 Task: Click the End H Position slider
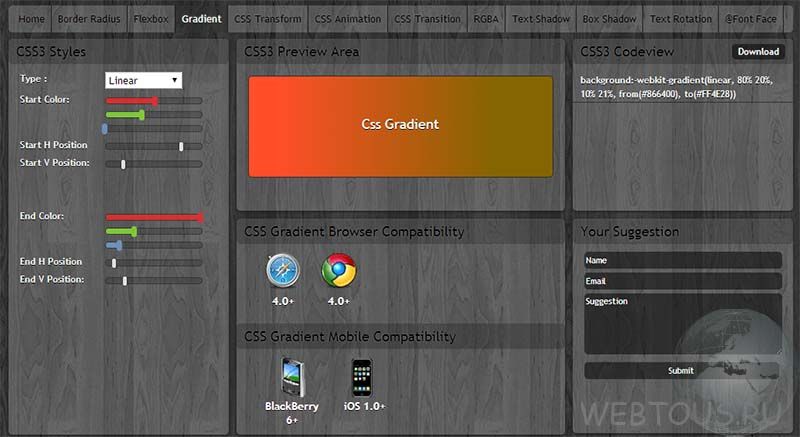pos(154,263)
